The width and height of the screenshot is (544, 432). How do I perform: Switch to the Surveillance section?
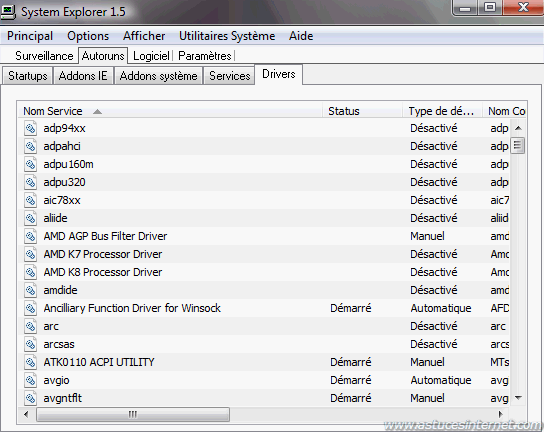tap(44, 56)
